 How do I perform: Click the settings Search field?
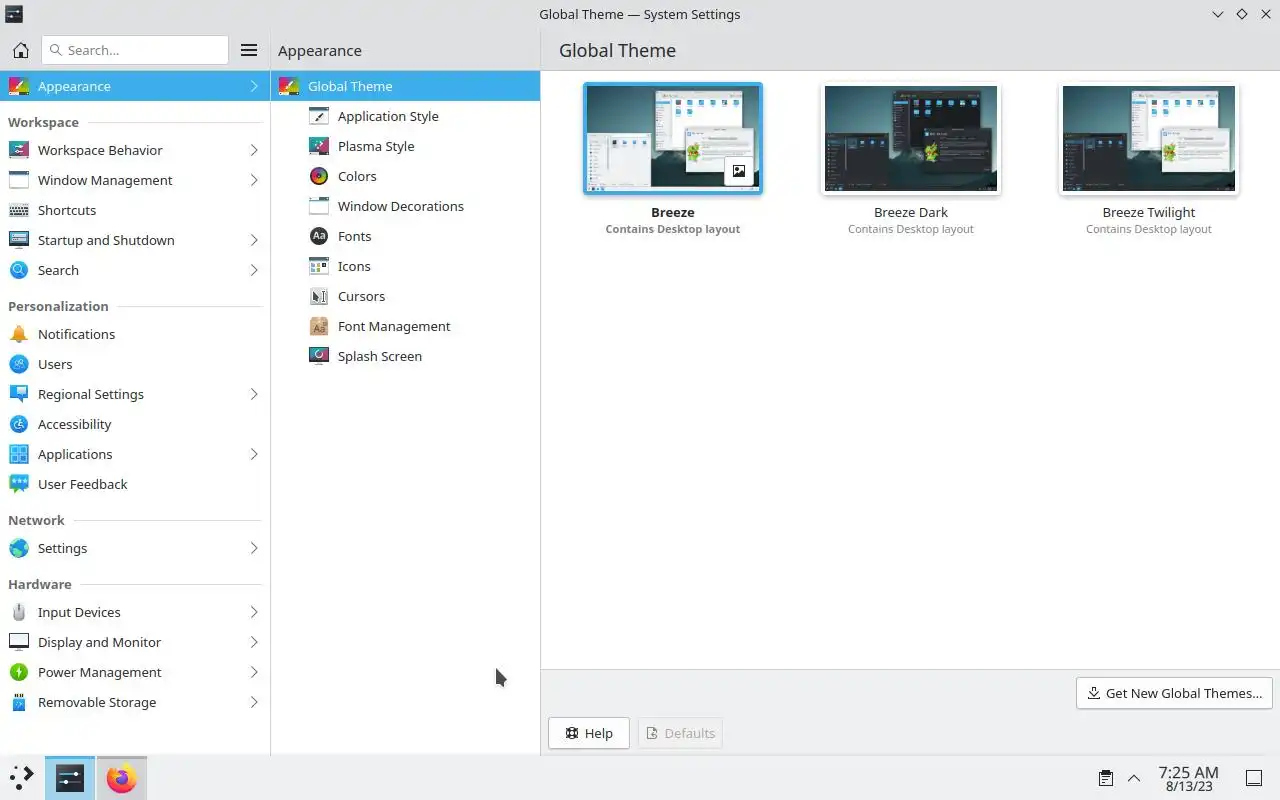pos(135,50)
